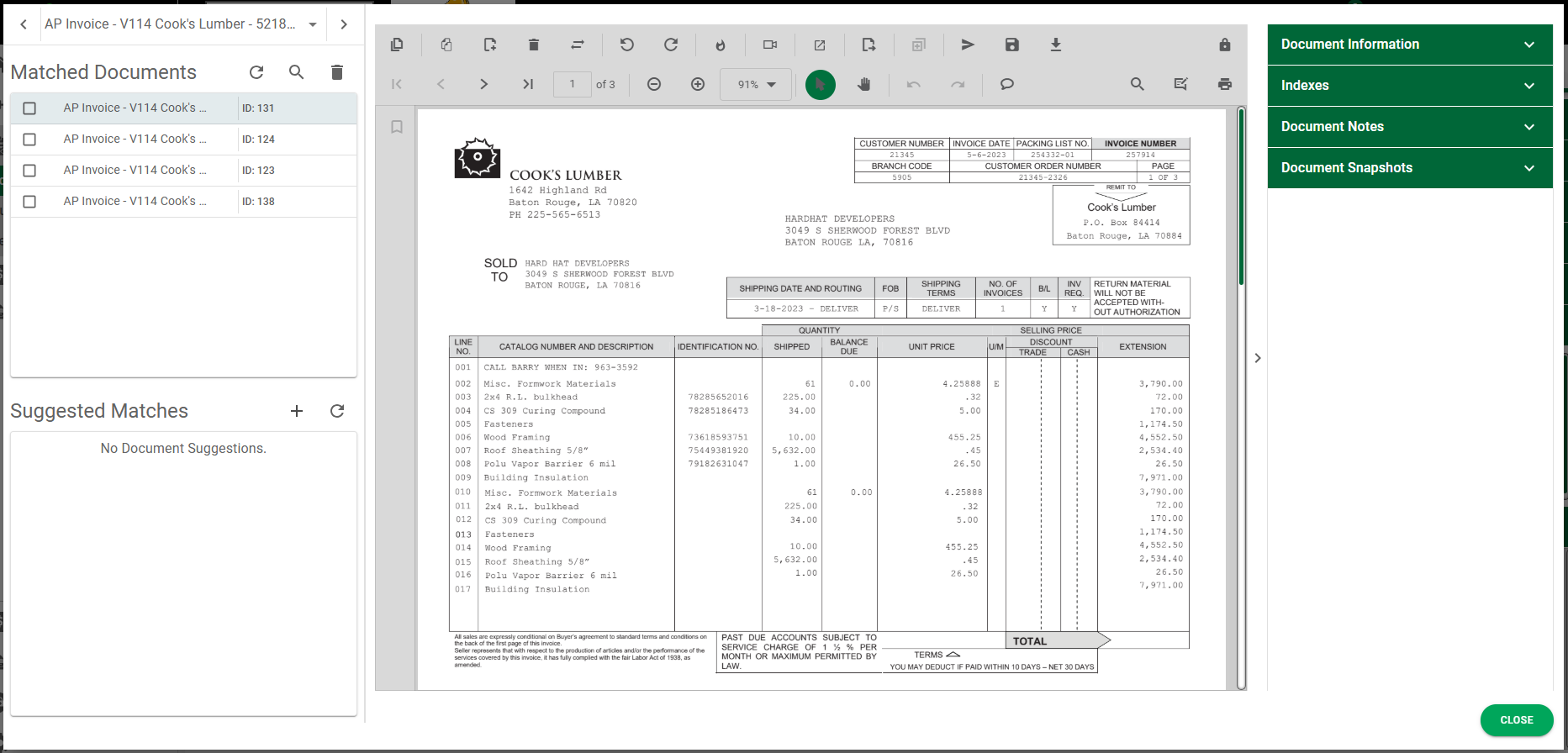Rotate page clockwise
Viewport: 1568px width, 753px height.
(671, 45)
